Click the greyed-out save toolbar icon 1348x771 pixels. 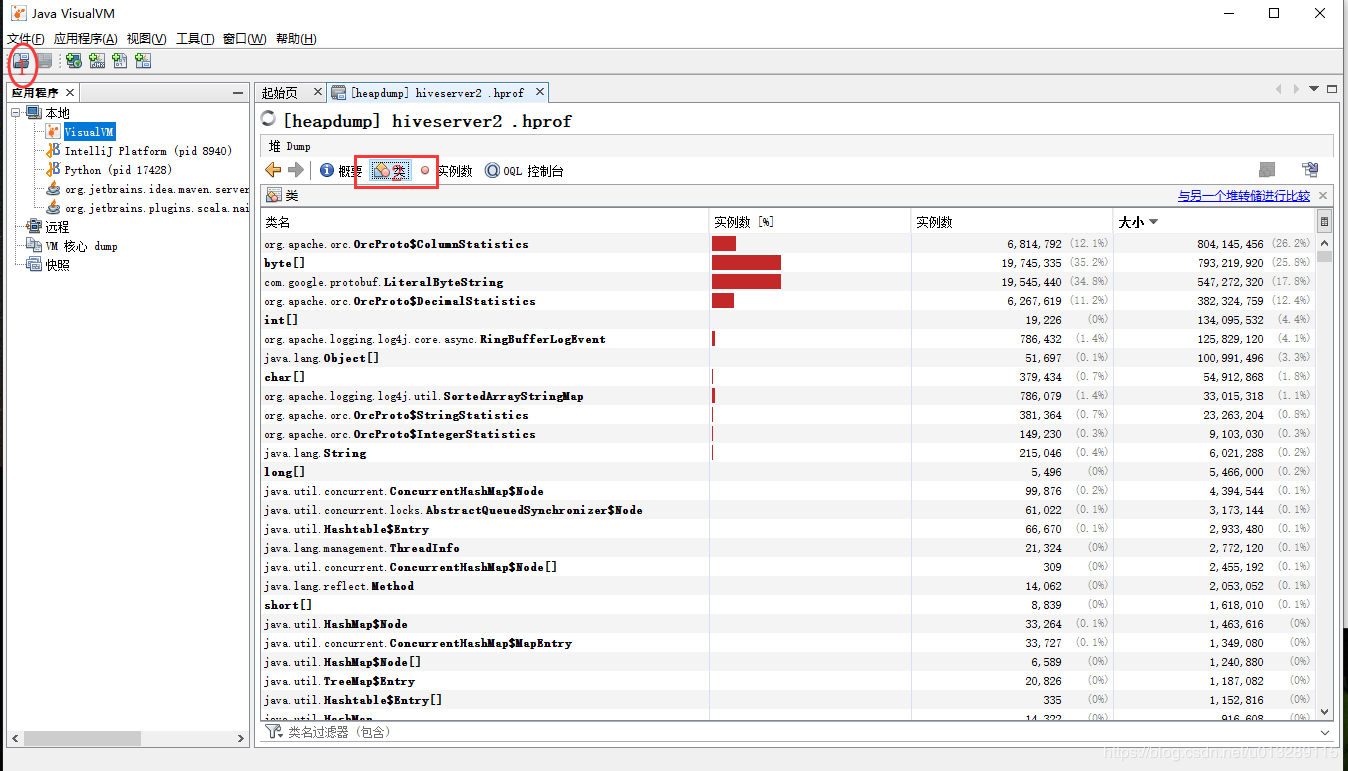(44, 61)
